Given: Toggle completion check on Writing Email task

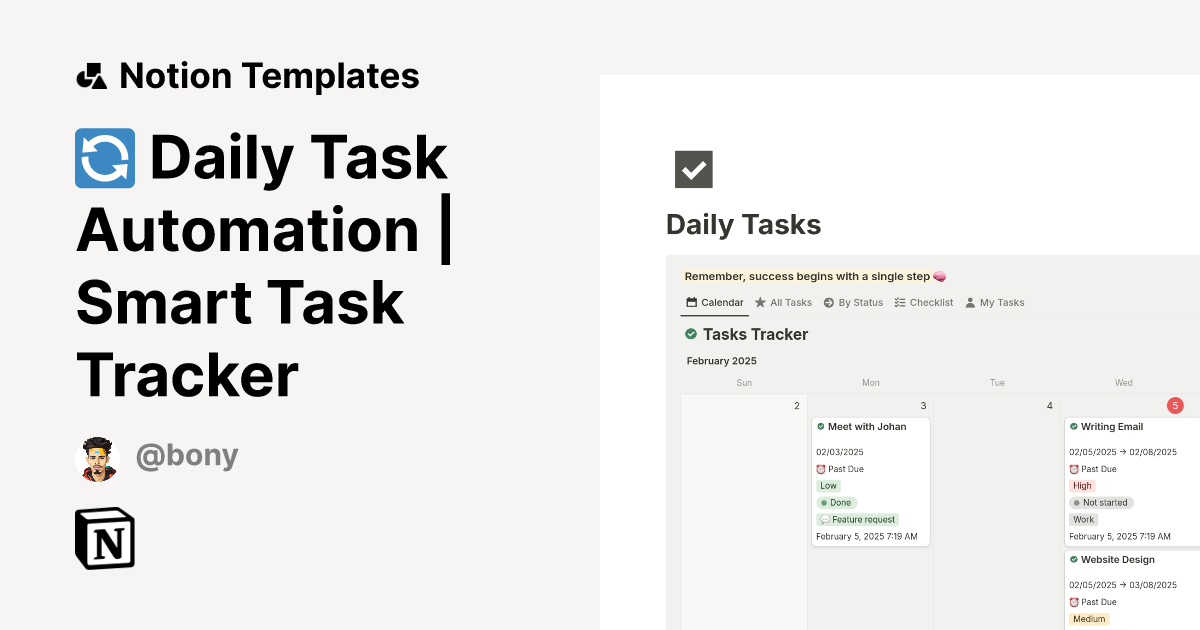Looking at the screenshot, I should point(1074,426).
